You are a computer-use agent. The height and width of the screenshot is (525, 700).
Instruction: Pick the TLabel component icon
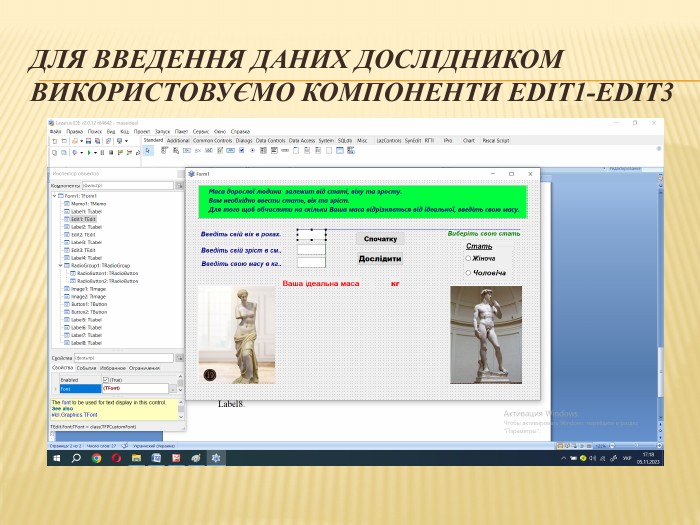(198, 151)
